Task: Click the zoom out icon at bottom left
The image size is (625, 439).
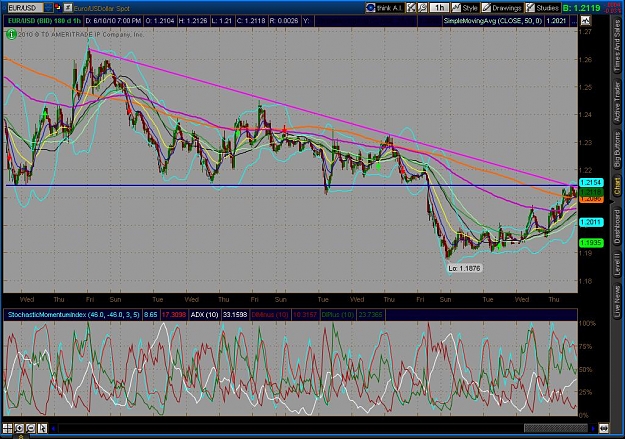Action: pos(31,428)
